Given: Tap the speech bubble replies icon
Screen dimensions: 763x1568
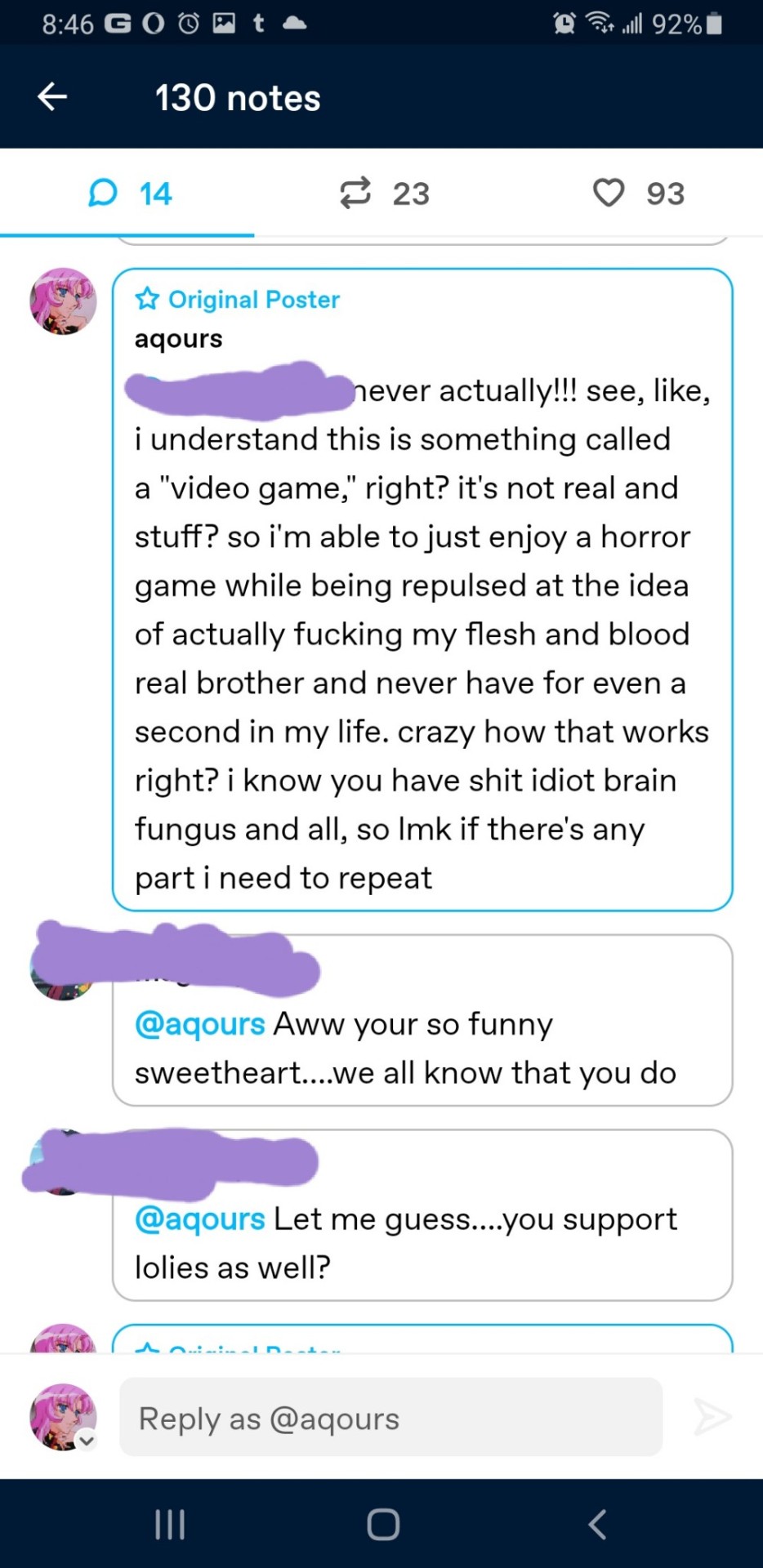Looking at the screenshot, I should [x=103, y=194].
